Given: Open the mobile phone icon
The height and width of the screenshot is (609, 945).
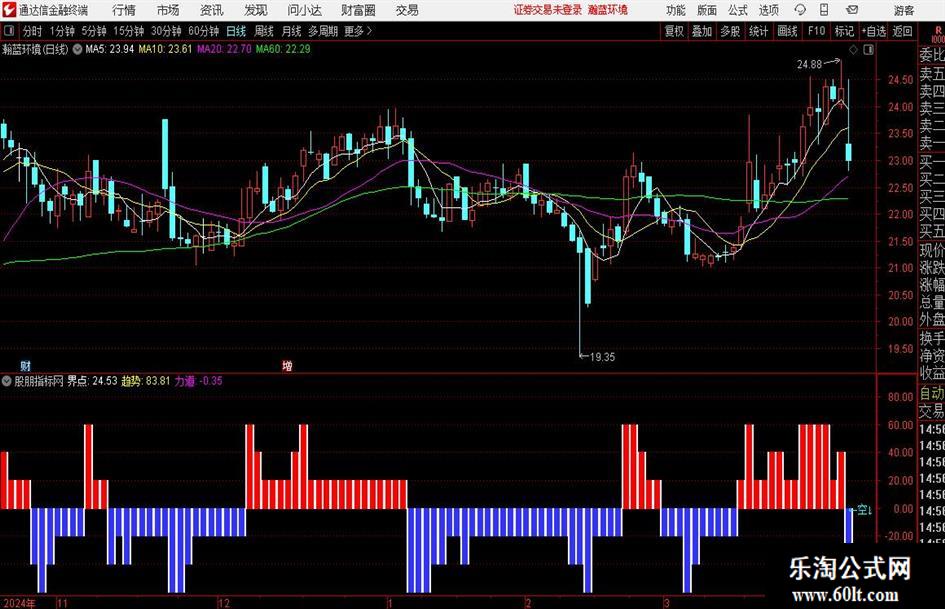Looking at the screenshot, I should (x=824, y=10).
